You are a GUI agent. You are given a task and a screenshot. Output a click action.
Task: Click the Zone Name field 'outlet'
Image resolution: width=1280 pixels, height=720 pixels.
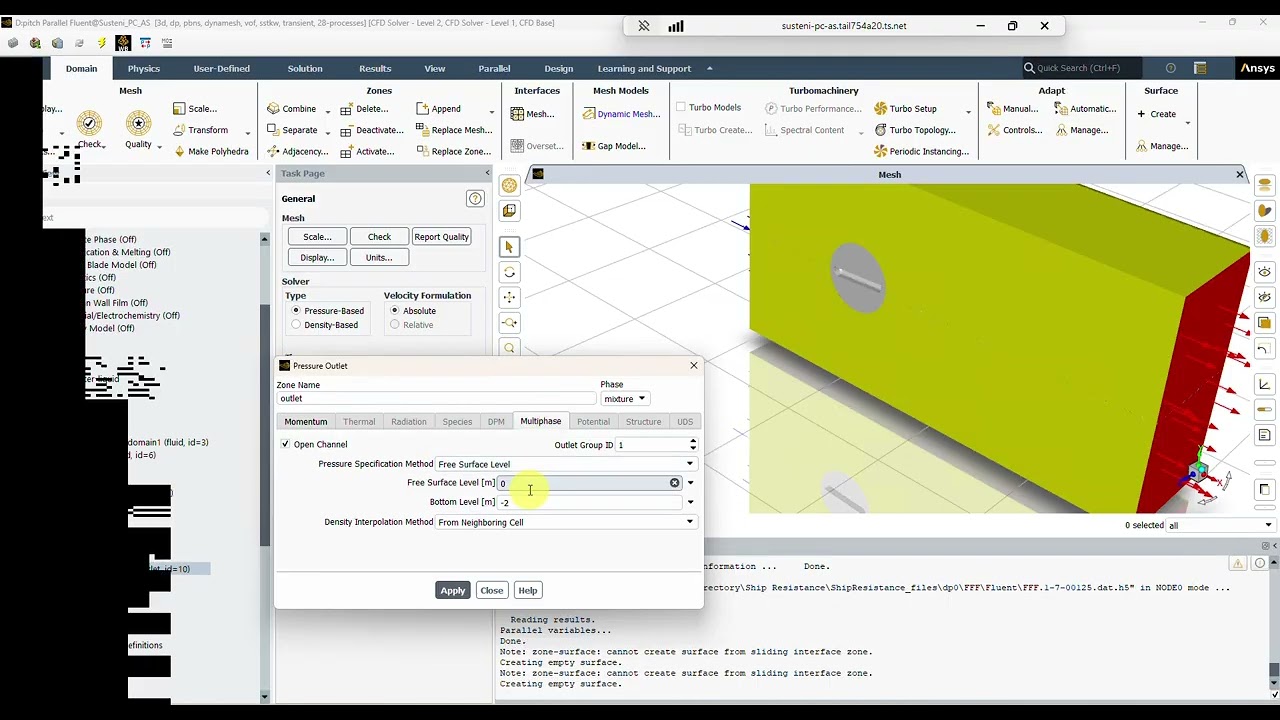click(x=435, y=399)
